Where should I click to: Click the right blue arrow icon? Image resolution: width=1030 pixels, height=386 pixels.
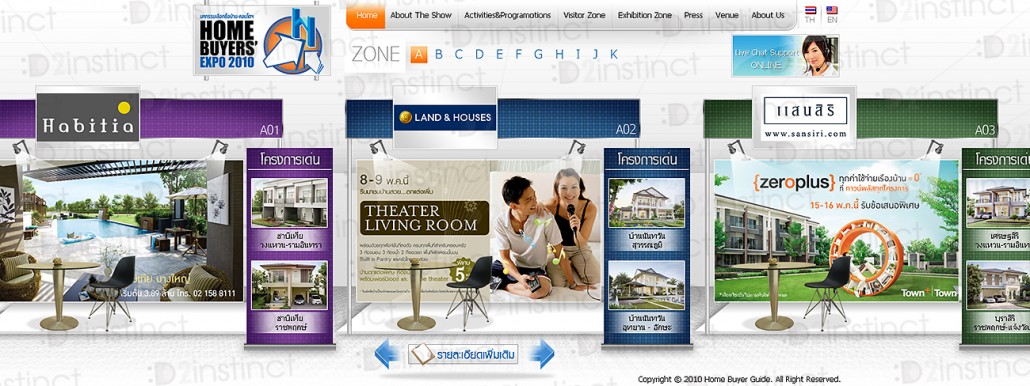tap(542, 354)
